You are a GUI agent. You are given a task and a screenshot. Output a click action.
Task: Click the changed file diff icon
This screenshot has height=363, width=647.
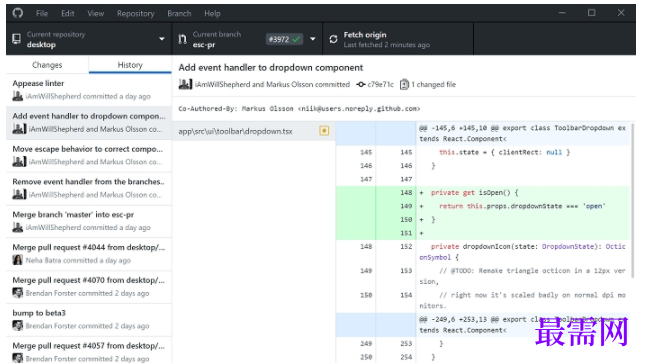point(404,85)
